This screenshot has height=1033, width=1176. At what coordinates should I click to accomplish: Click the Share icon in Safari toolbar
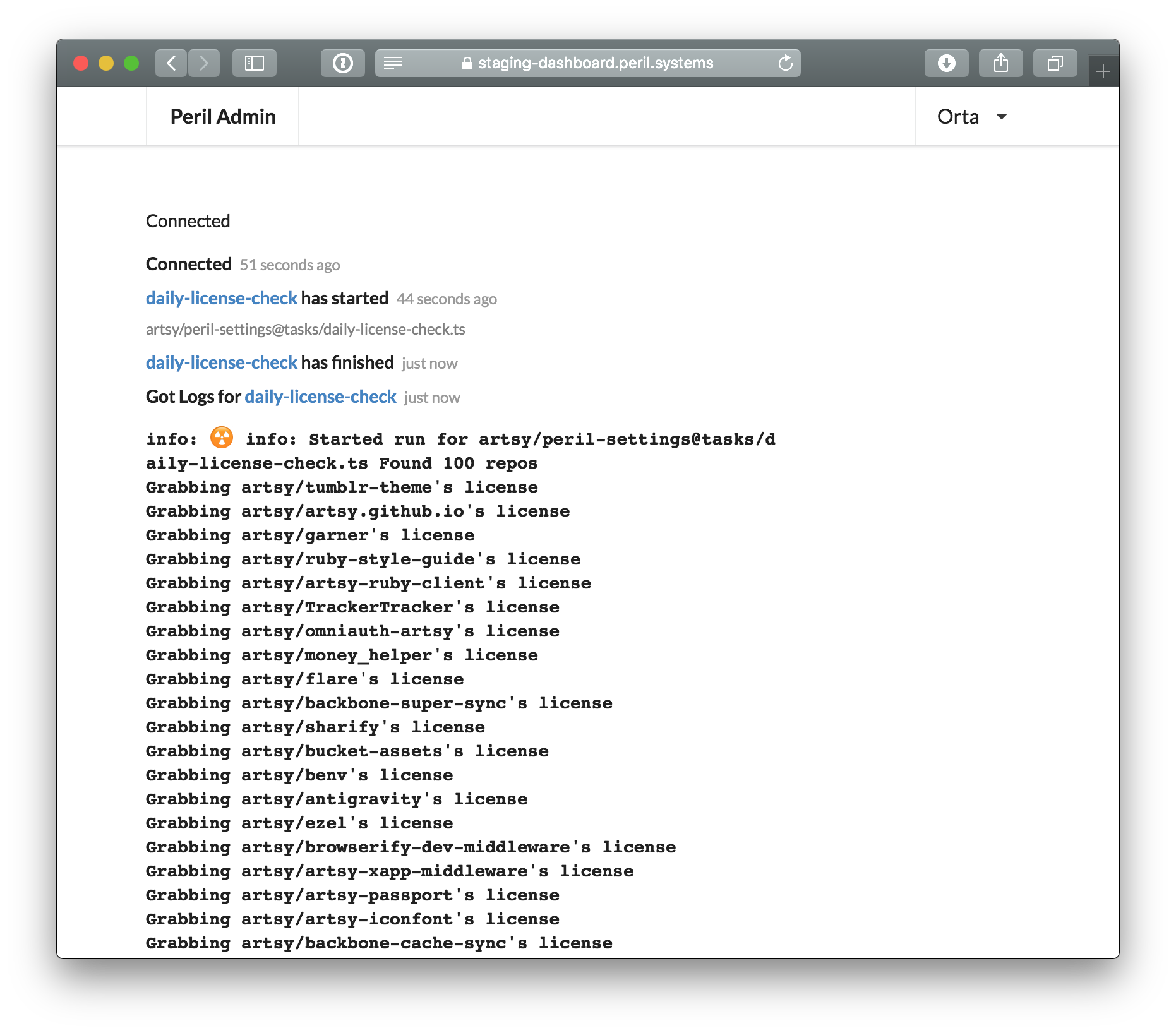[1001, 63]
